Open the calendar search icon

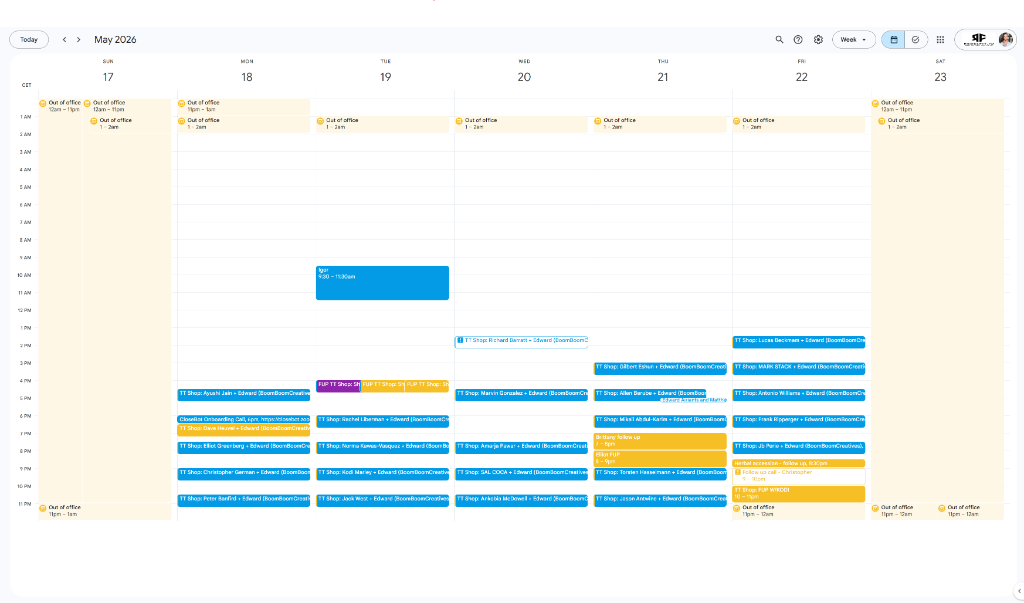779,40
